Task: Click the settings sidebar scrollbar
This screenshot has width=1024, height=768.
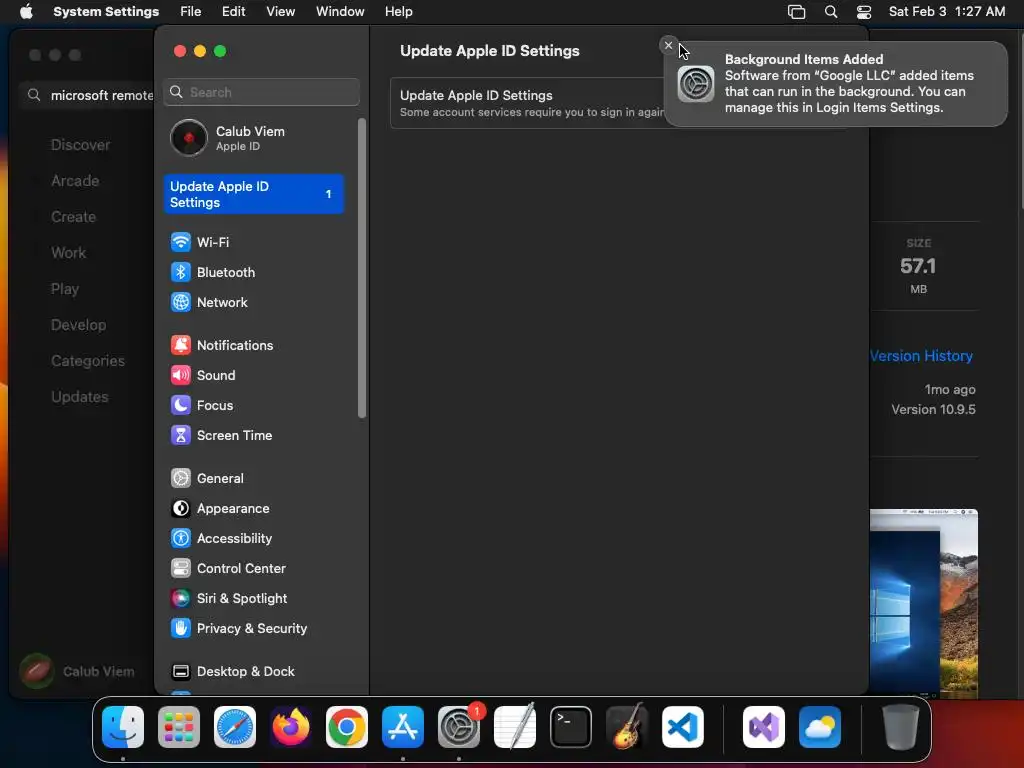Action: [x=362, y=268]
